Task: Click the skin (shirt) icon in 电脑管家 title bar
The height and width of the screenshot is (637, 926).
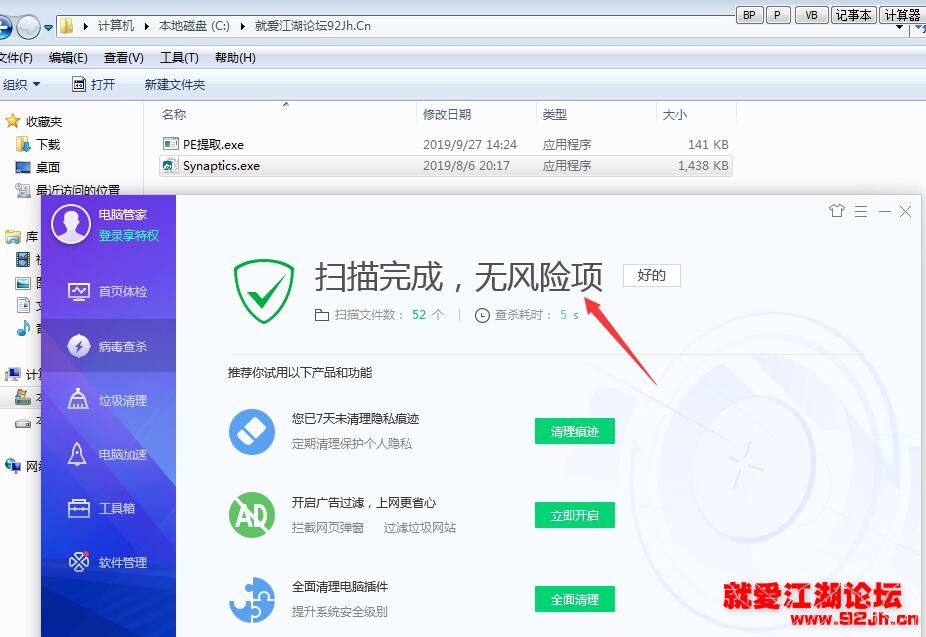Action: tap(836, 211)
